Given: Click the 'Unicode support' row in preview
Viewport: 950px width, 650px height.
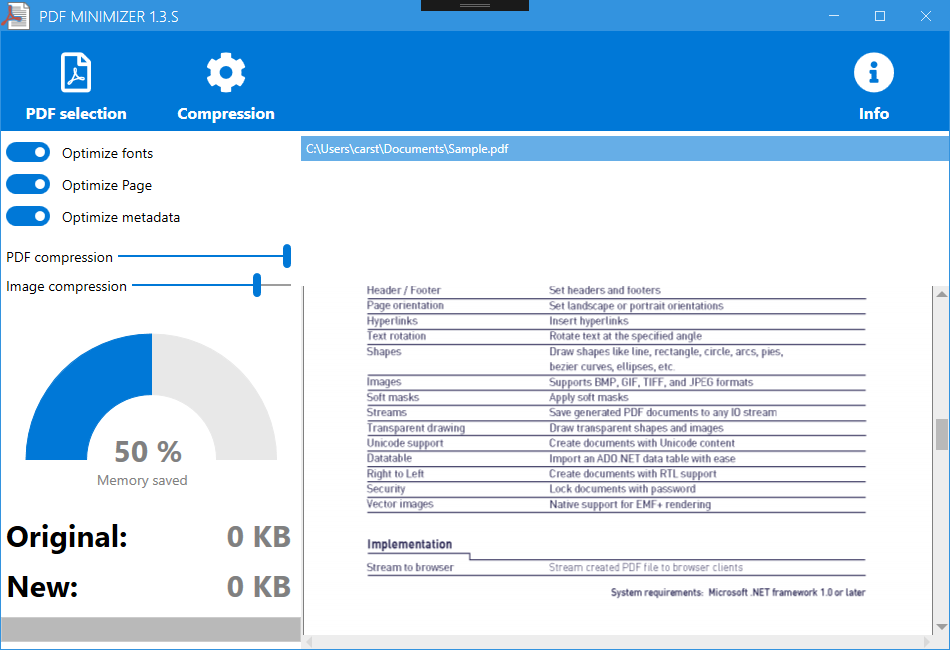Looking at the screenshot, I should coord(616,443).
